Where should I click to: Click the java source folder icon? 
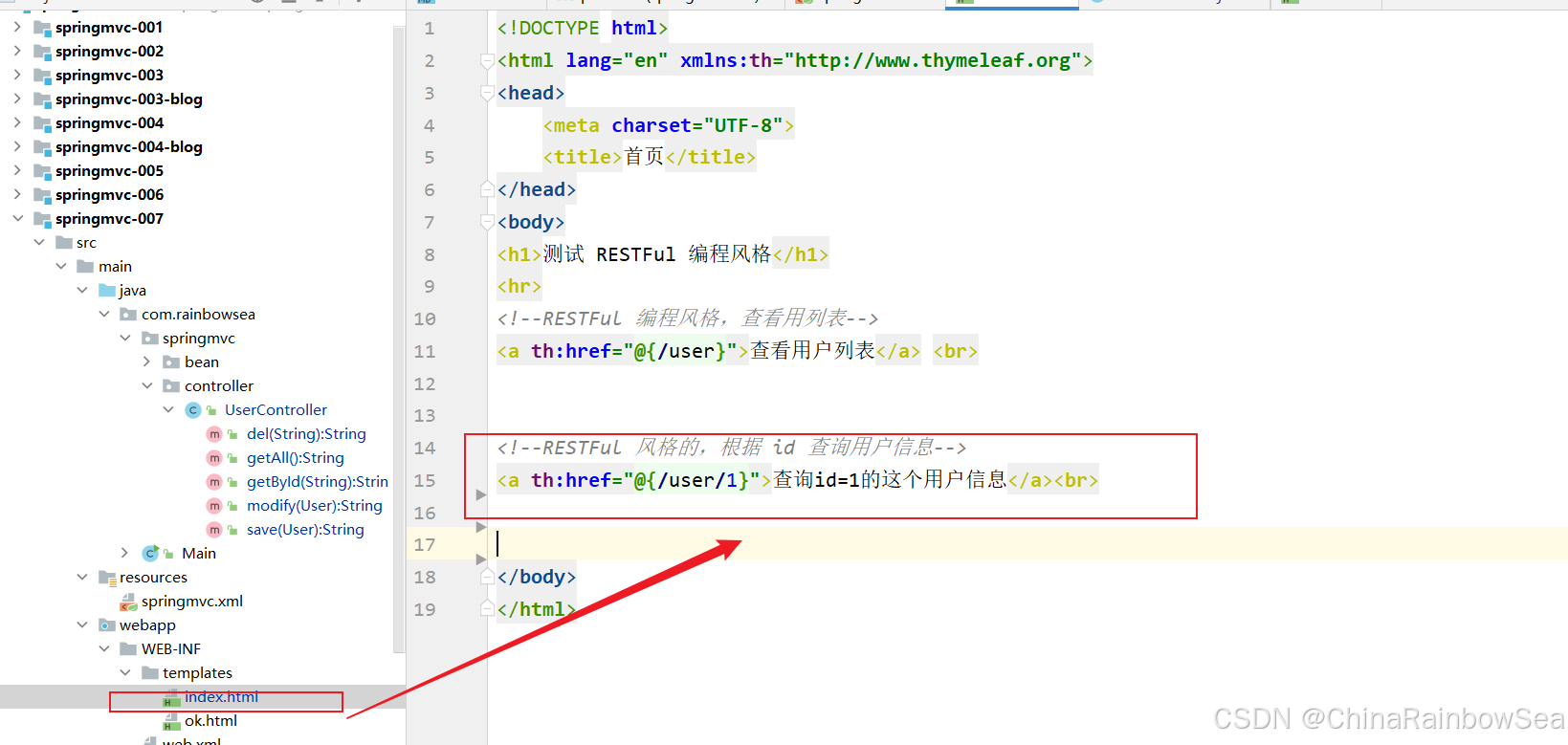(x=107, y=290)
